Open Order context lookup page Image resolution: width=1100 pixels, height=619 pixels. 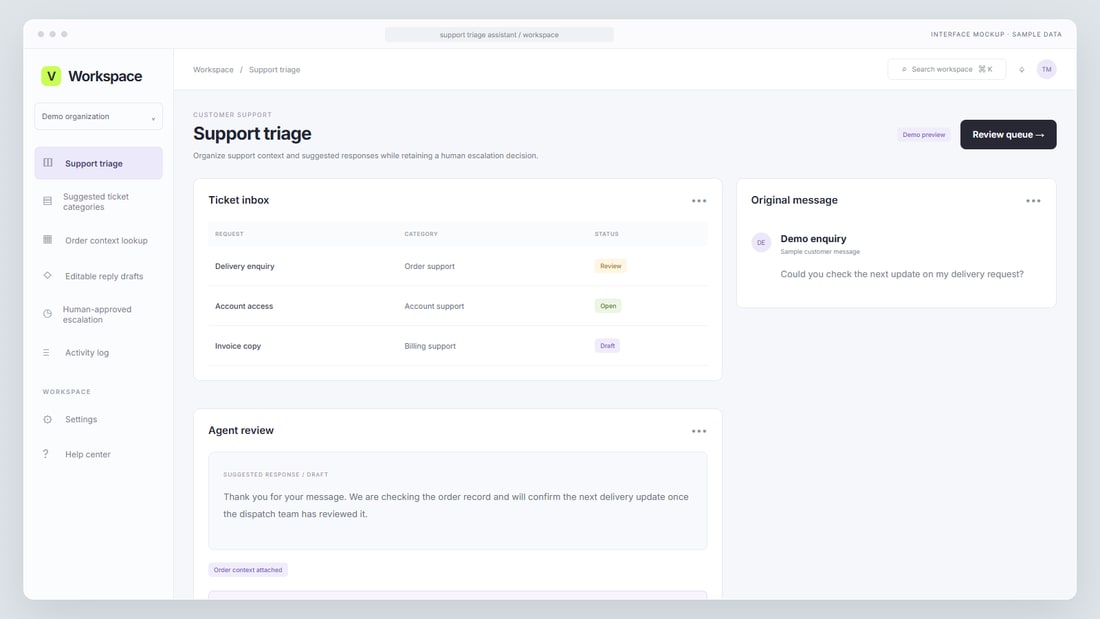98,240
